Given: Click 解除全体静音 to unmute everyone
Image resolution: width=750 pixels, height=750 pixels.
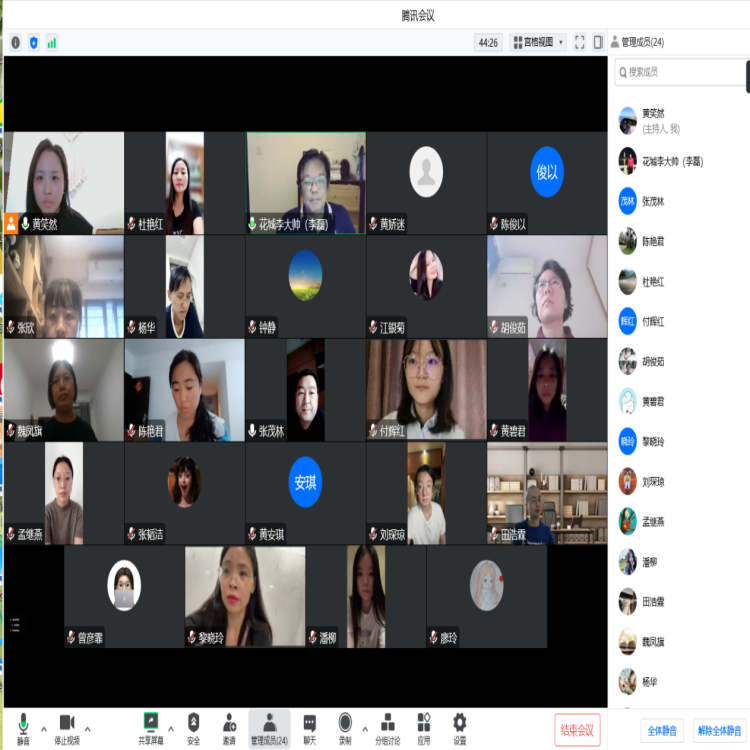Looking at the screenshot, I should 720,730.
